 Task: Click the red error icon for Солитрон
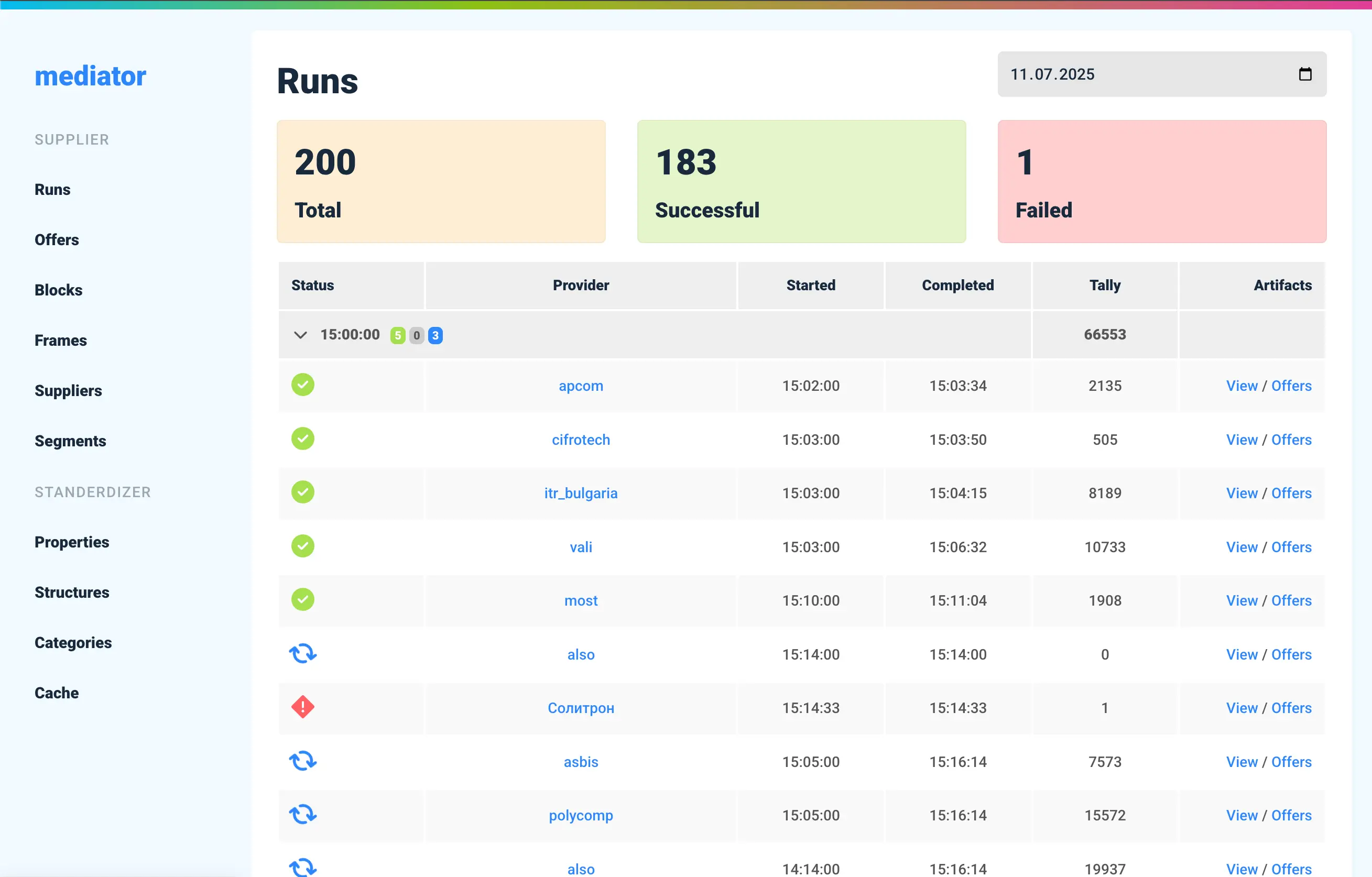tap(302, 707)
